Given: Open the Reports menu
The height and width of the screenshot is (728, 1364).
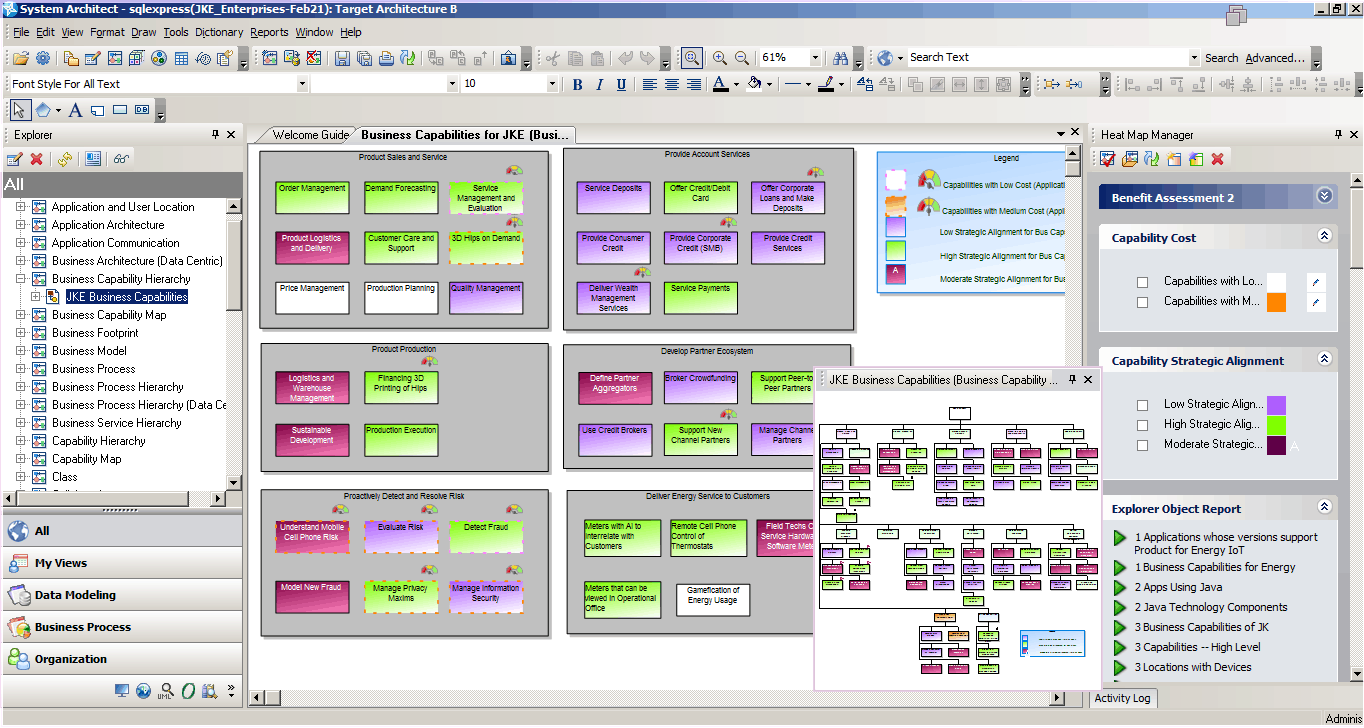Looking at the screenshot, I should [x=269, y=32].
